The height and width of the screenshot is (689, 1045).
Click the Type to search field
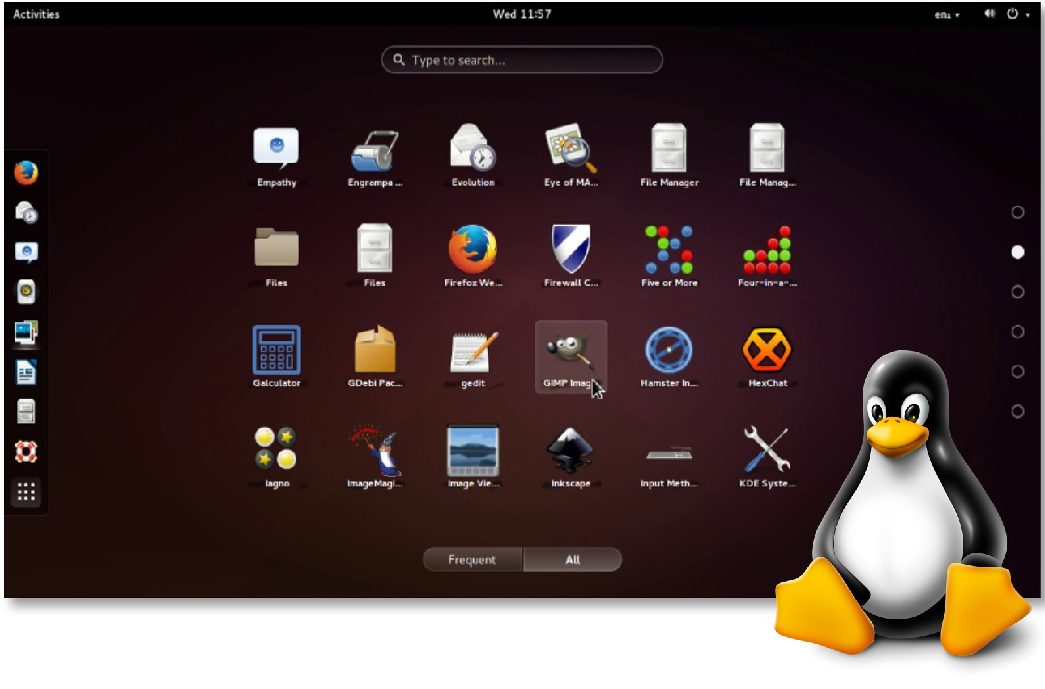(x=522, y=60)
